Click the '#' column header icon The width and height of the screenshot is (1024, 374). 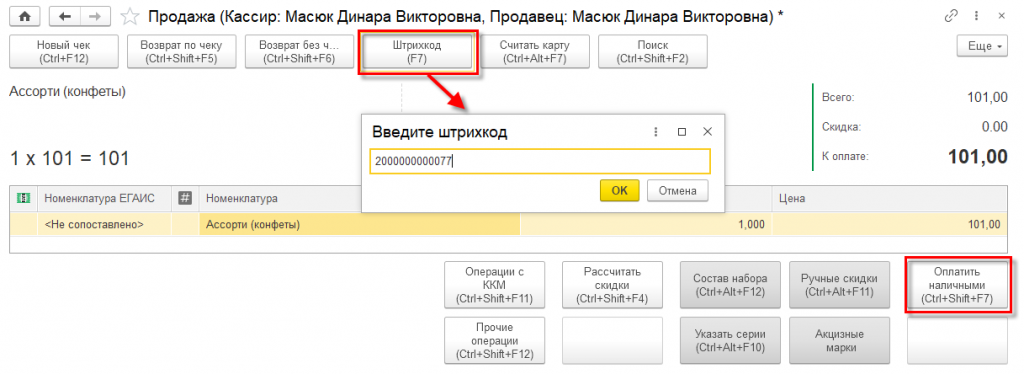[185, 198]
